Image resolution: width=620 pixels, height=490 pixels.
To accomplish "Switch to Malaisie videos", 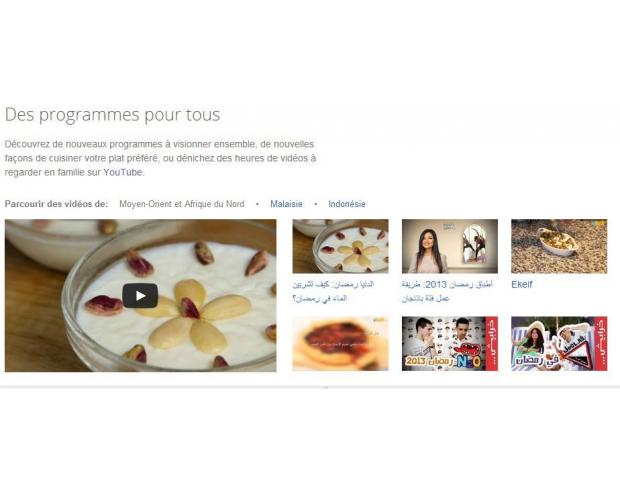I will point(286,204).
